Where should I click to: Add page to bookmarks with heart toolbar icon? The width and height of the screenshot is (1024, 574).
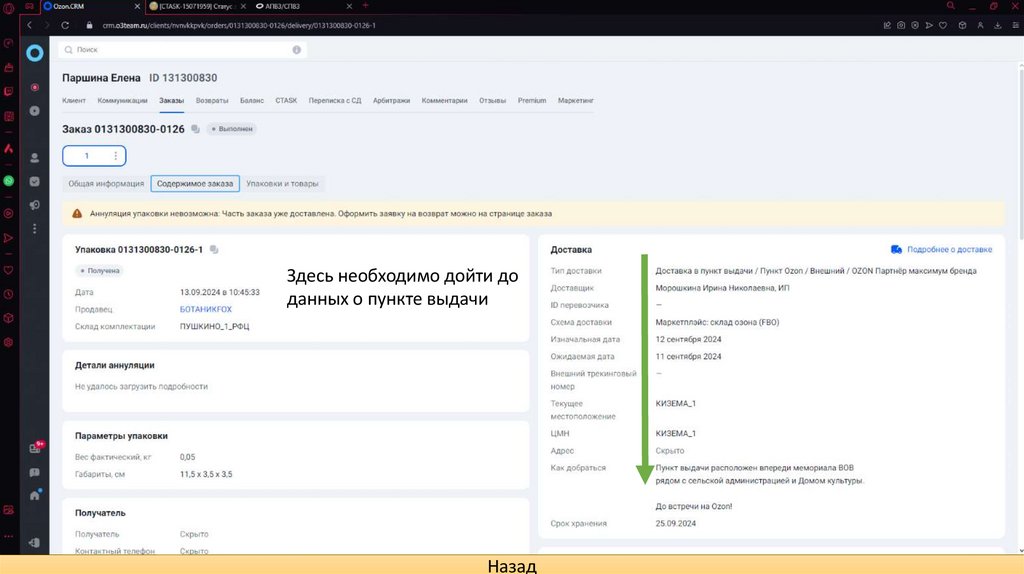tap(943, 25)
